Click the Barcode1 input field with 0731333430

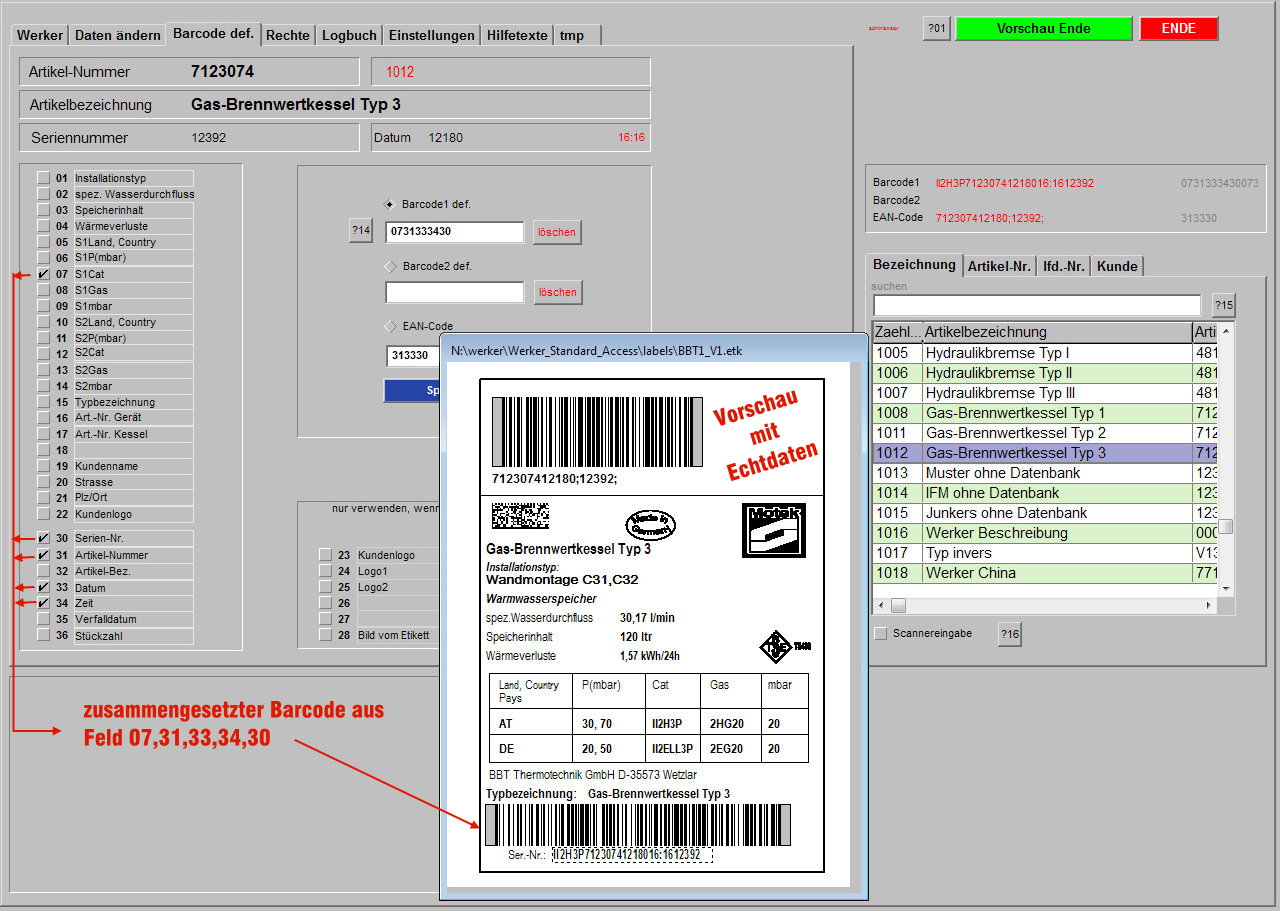[455, 232]
